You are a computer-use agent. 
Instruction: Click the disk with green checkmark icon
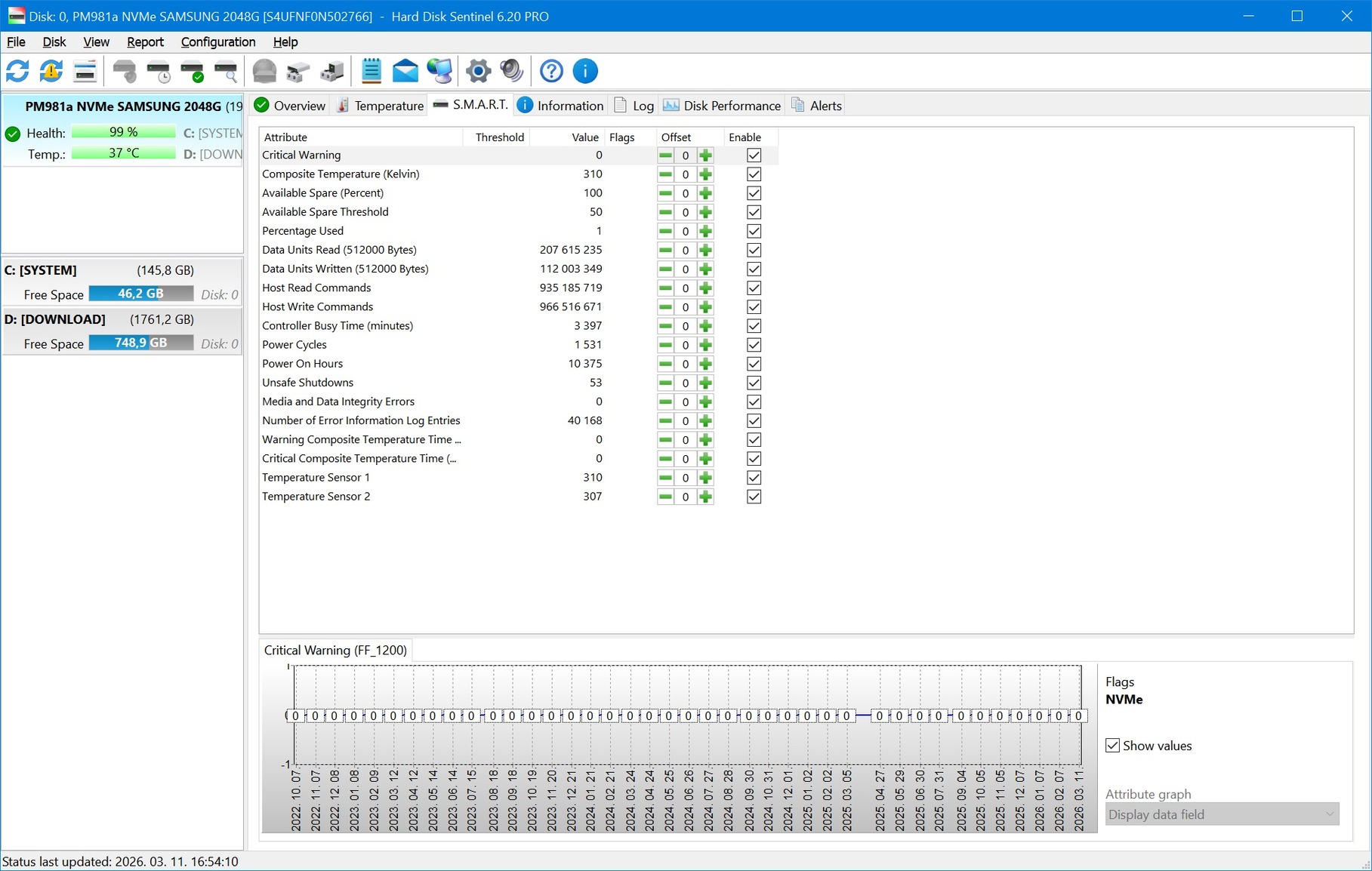coord(193,72)
